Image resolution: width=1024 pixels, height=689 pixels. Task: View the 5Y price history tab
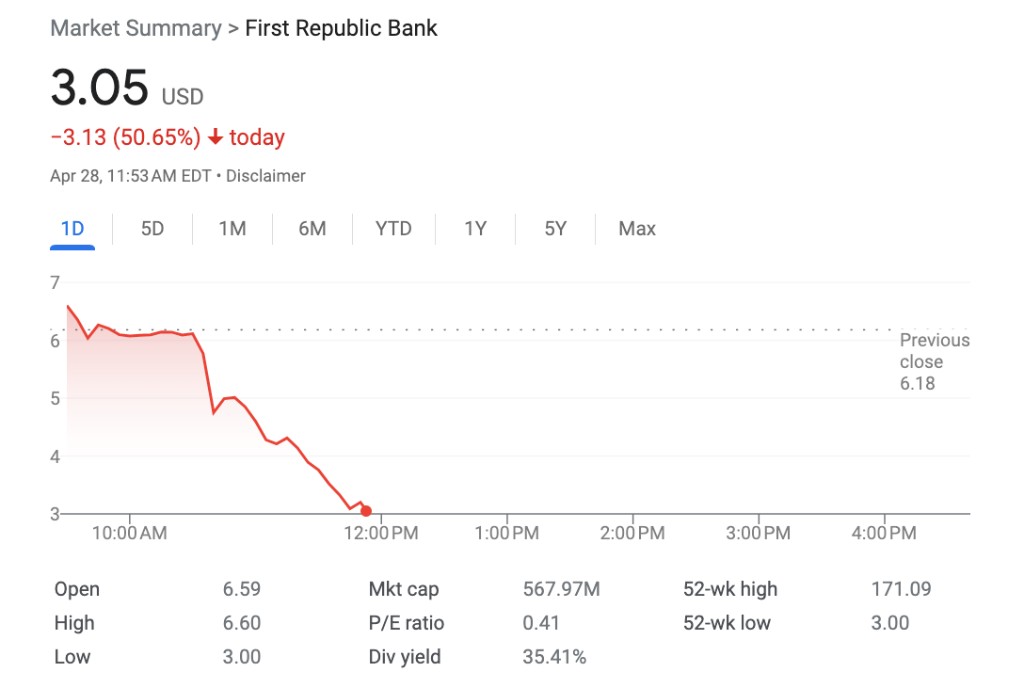coord(555,229)
